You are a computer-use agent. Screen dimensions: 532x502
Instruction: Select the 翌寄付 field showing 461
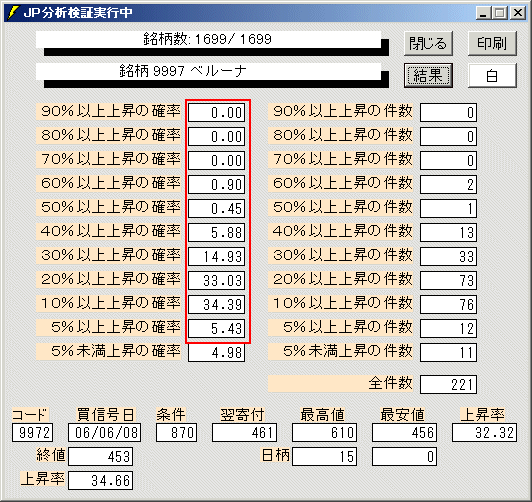coord(245,432)
